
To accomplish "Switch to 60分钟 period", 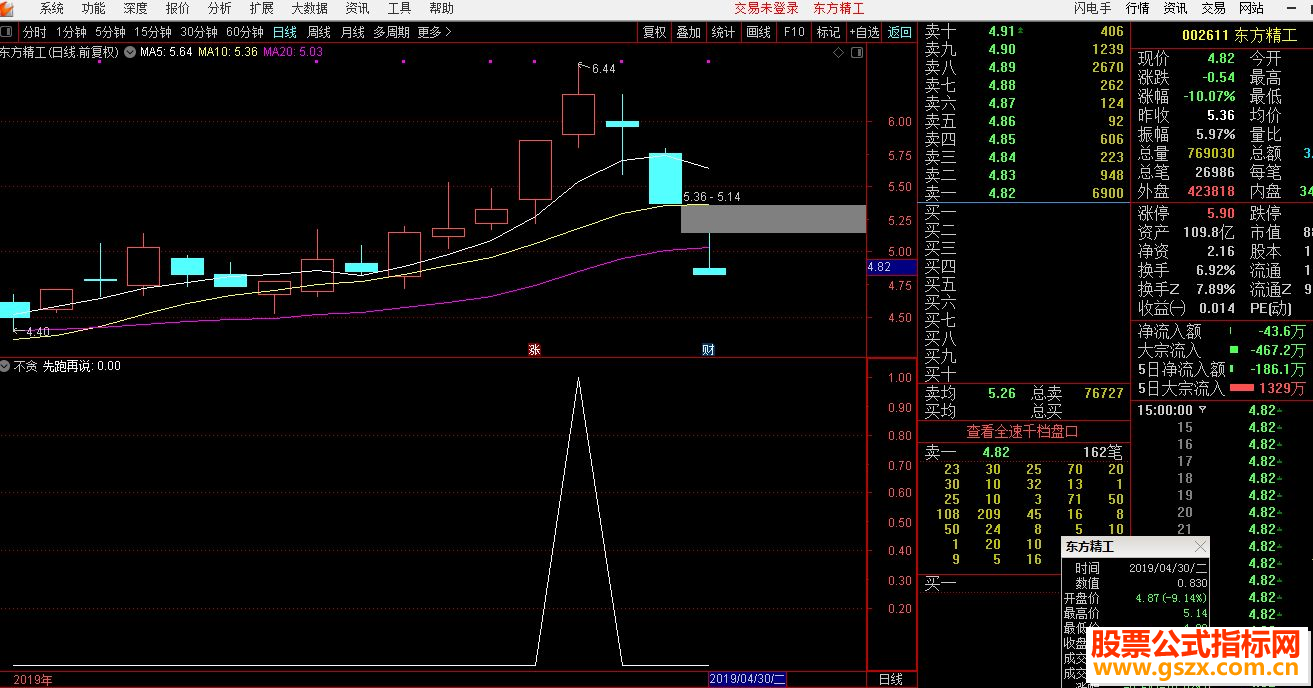I will (x=245, y=32).
